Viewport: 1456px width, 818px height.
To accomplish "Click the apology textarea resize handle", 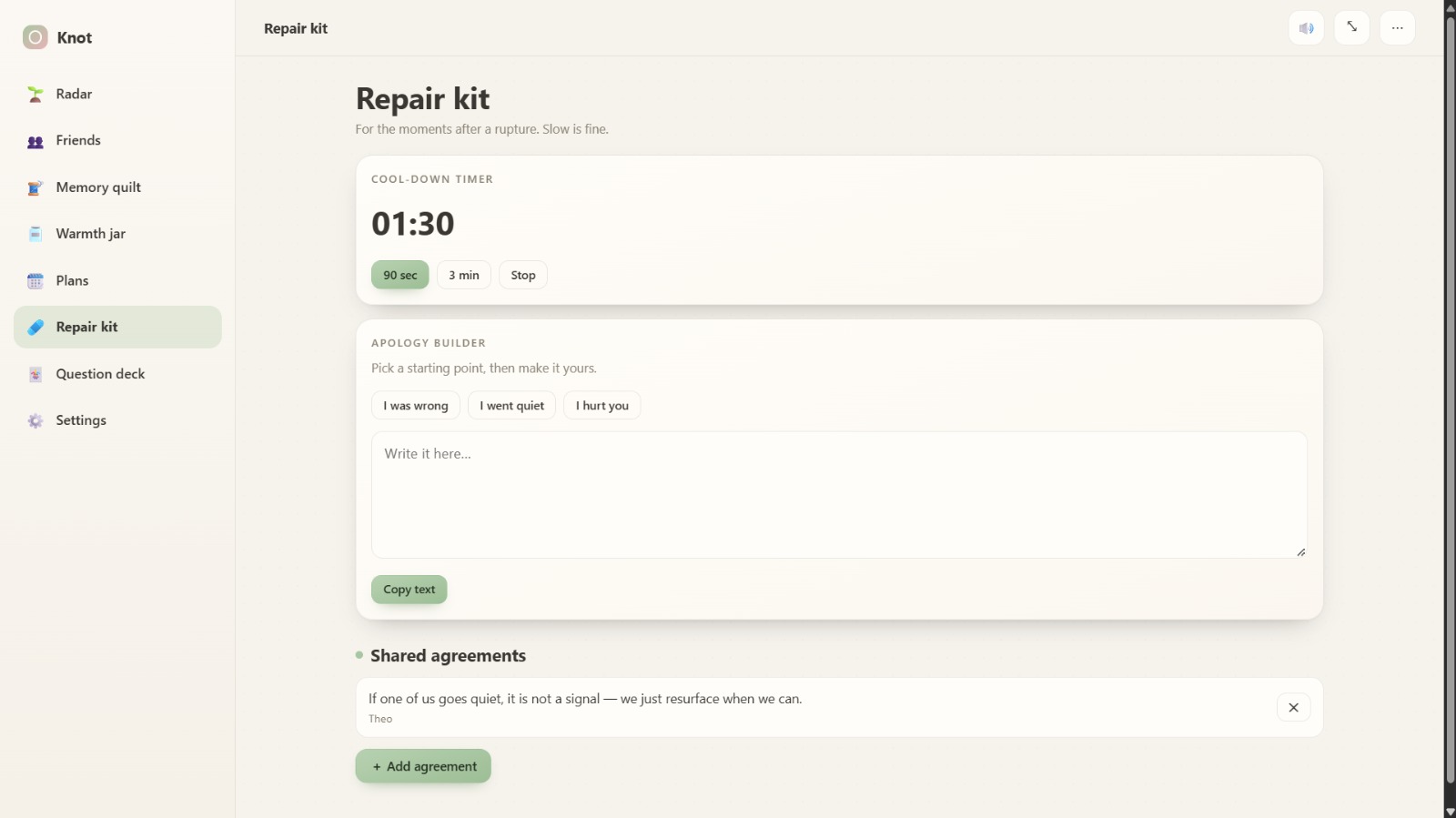I will (1301, 552).
